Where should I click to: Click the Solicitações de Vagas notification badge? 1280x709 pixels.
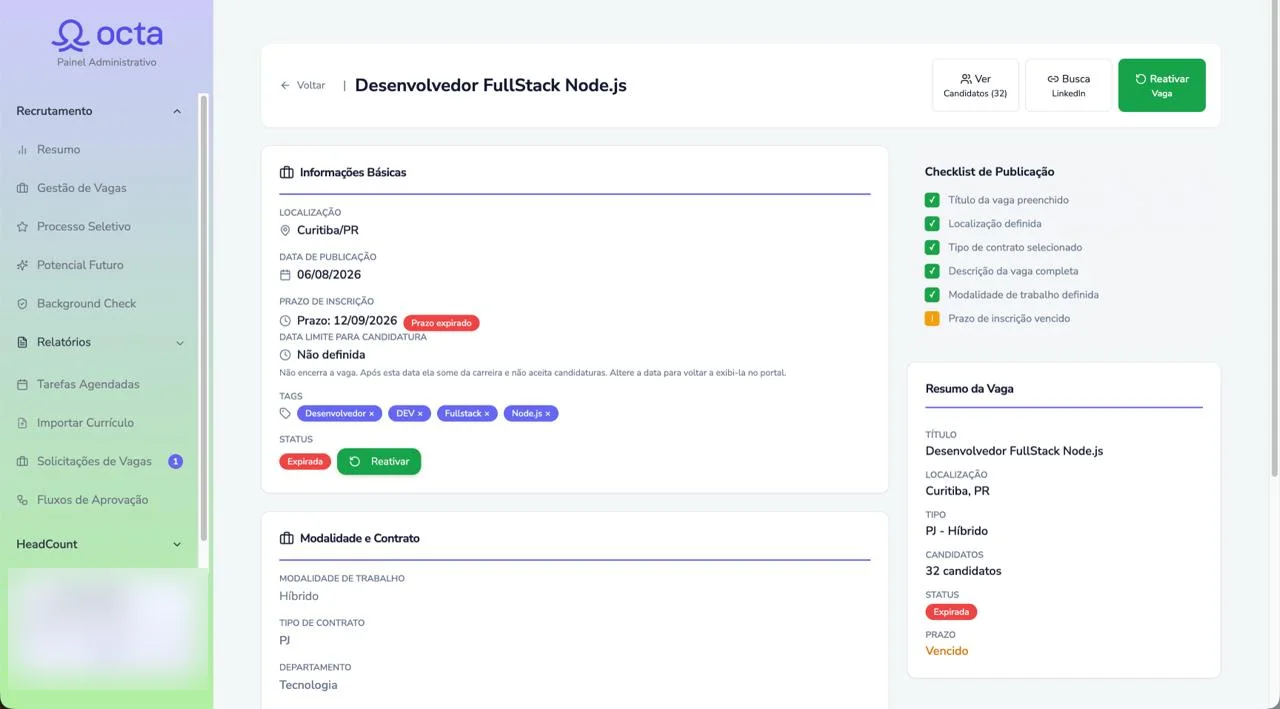(x=176, y=461)
